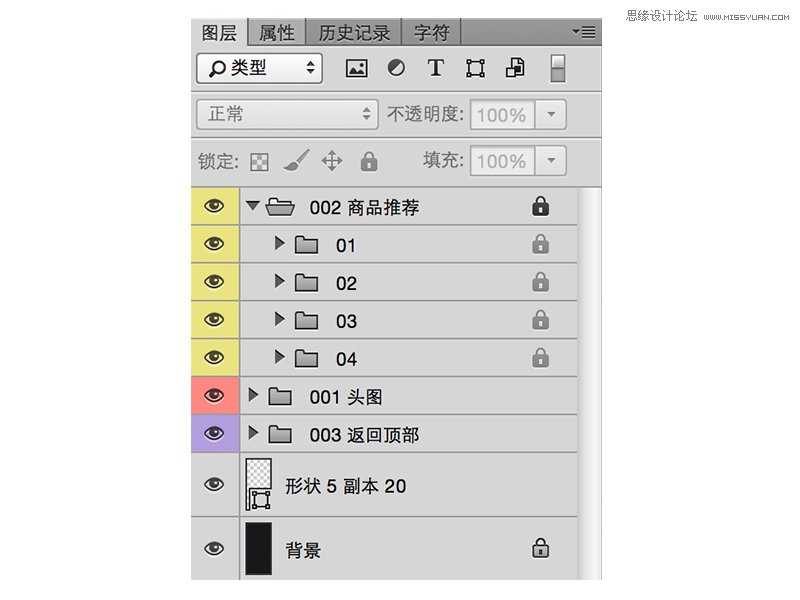The height and width of the screenshot is (600, 800).
Task: Select the folder name 01
Action: 345,245
